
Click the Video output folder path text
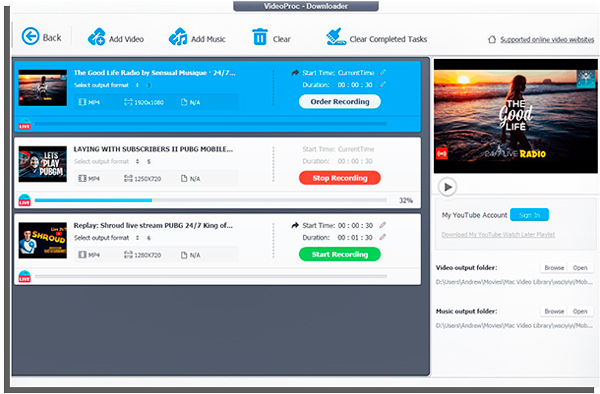(x=514, y=282)
